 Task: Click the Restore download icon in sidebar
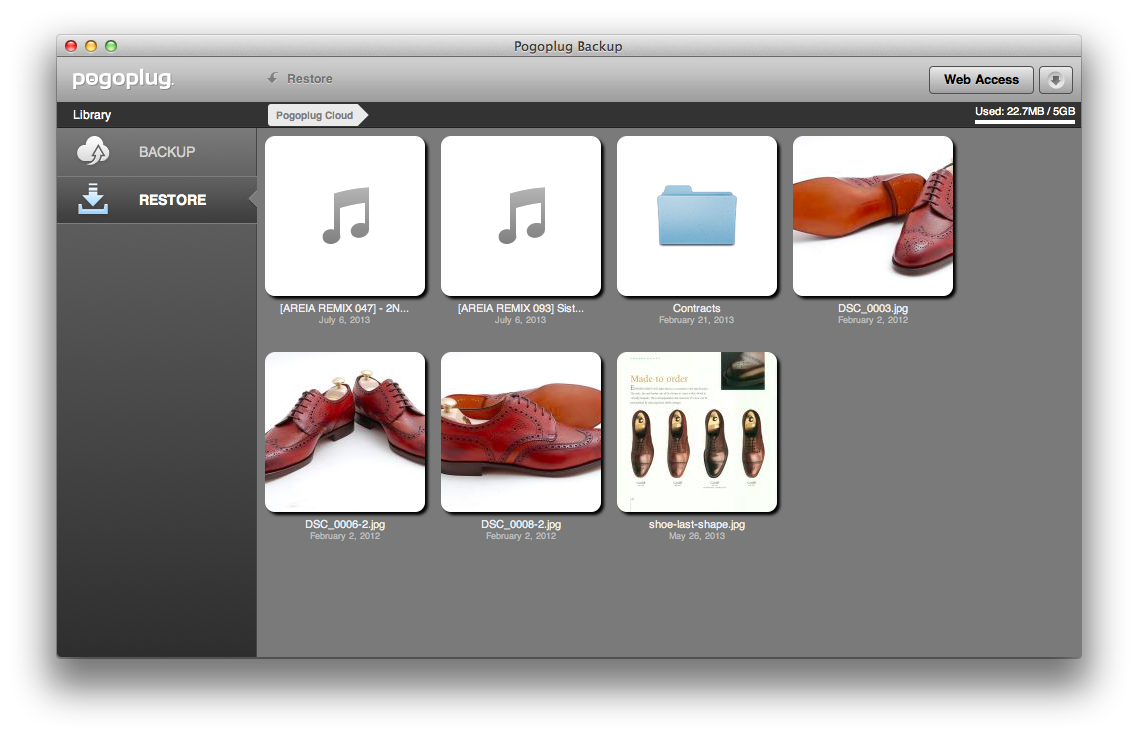click(93, 199)
